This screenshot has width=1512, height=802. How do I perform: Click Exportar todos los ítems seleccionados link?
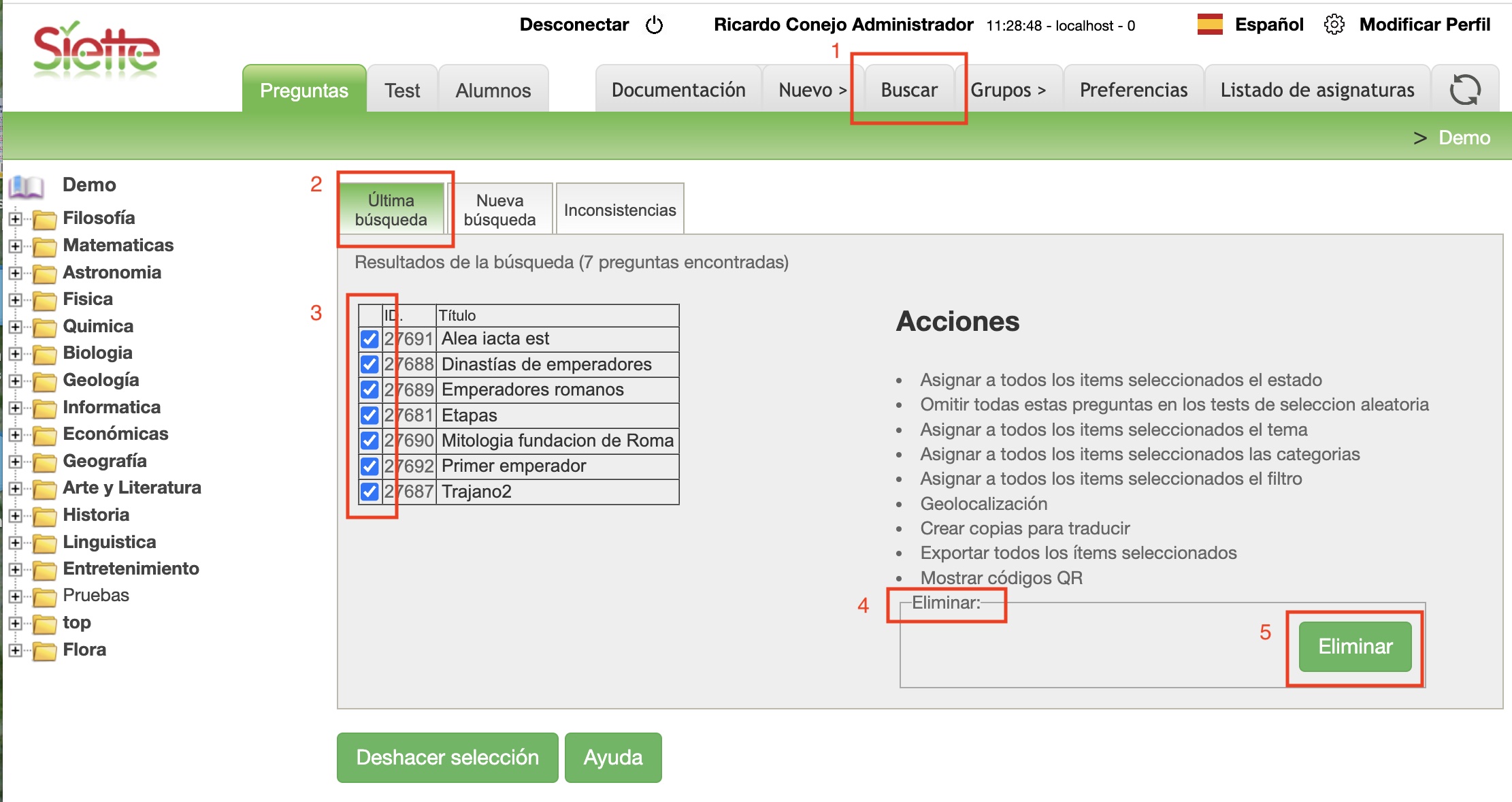coord(1078,553)
